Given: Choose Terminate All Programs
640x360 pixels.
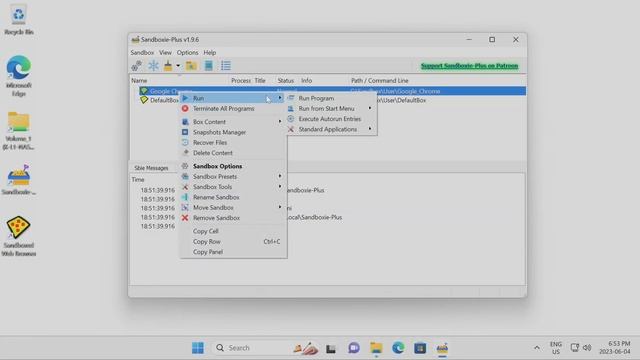Looking at the screenshot, I should click(233, 109).
